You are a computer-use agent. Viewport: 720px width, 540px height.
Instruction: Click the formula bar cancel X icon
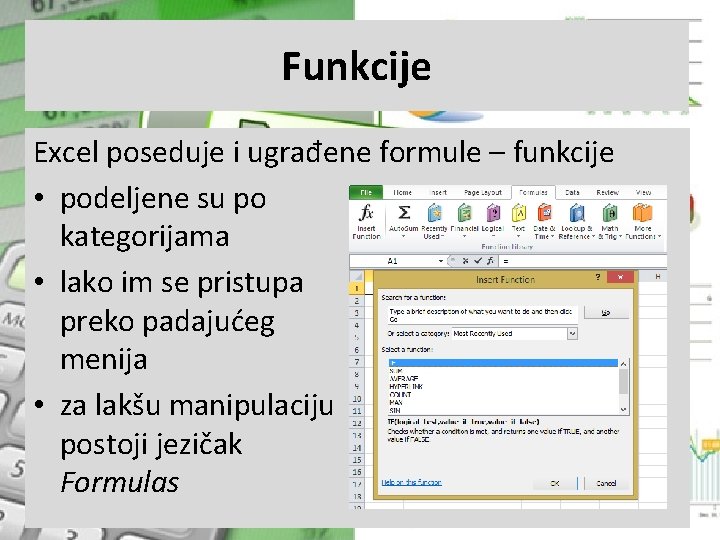point(465,261)
